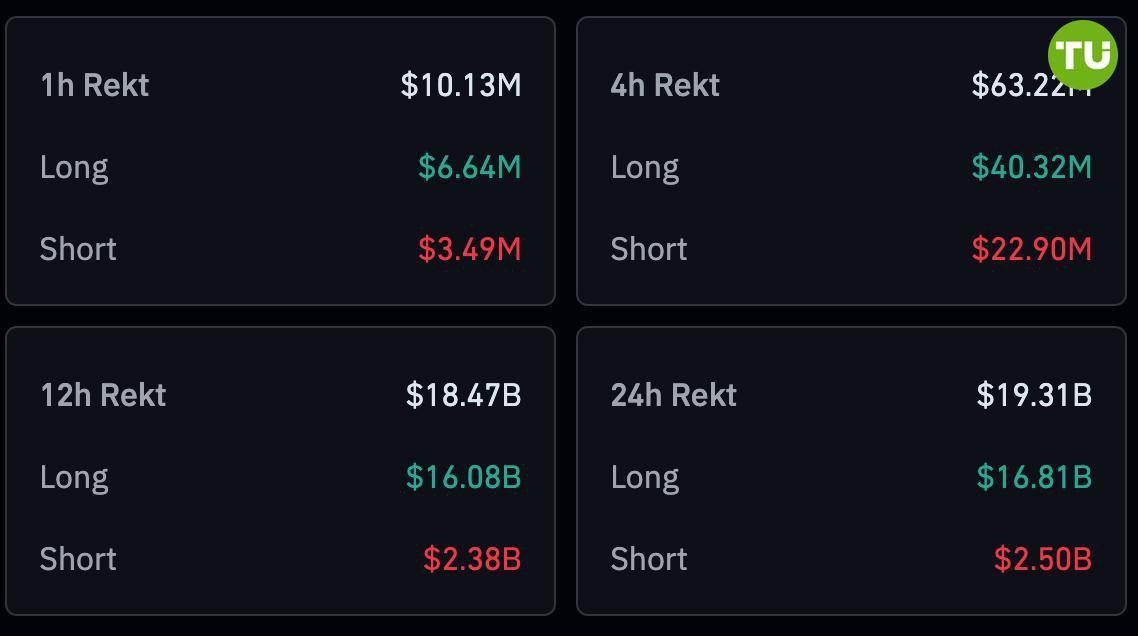Click the Long label in 1h card

(x=74, y=167)
